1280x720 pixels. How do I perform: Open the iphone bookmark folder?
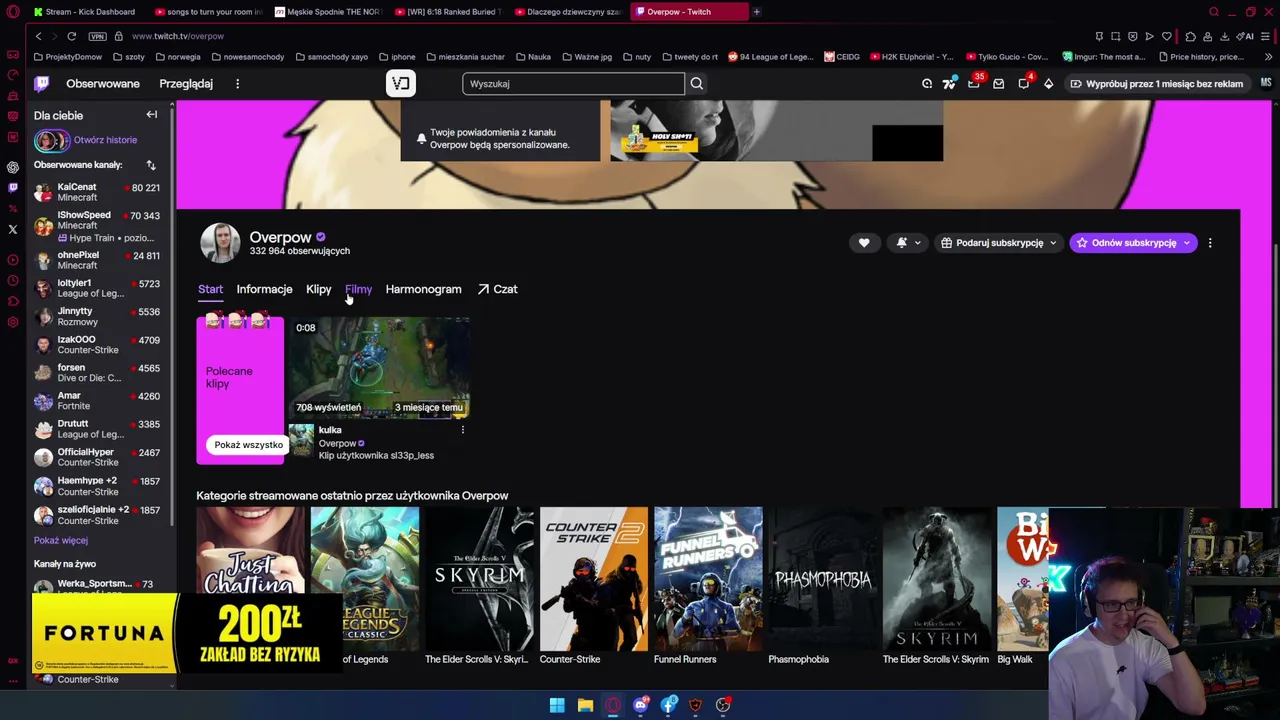click(398, 57)
